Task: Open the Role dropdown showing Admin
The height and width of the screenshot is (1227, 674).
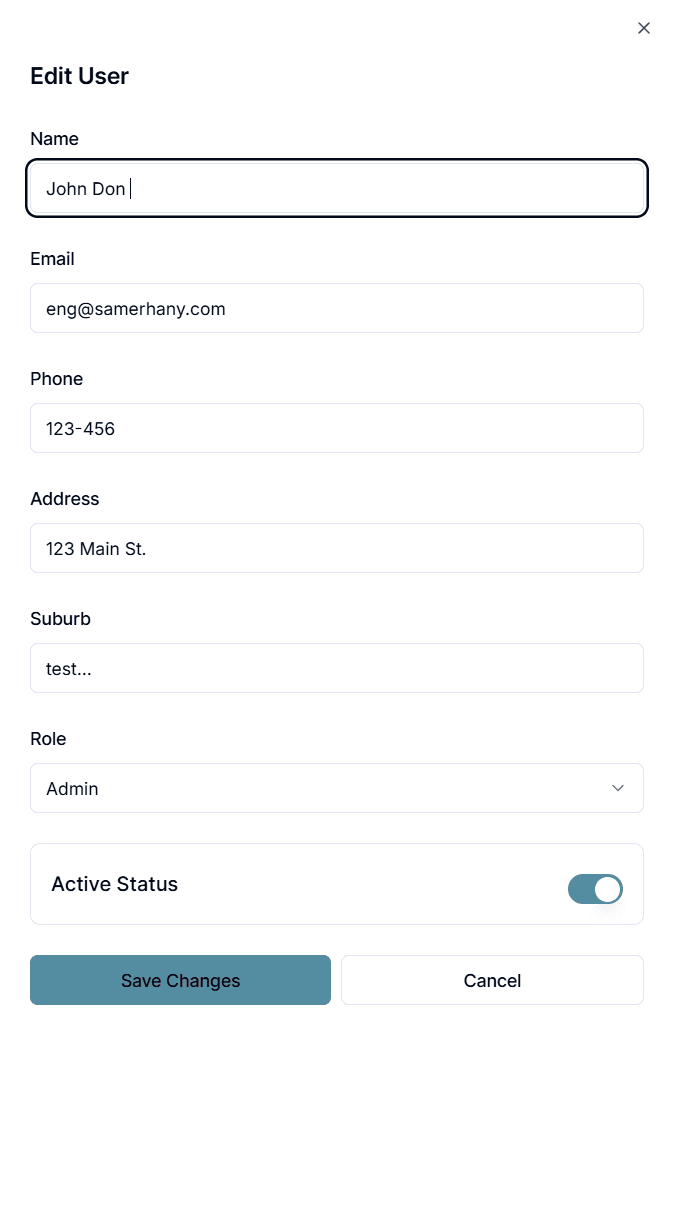Action: click(x=336, y=788)
